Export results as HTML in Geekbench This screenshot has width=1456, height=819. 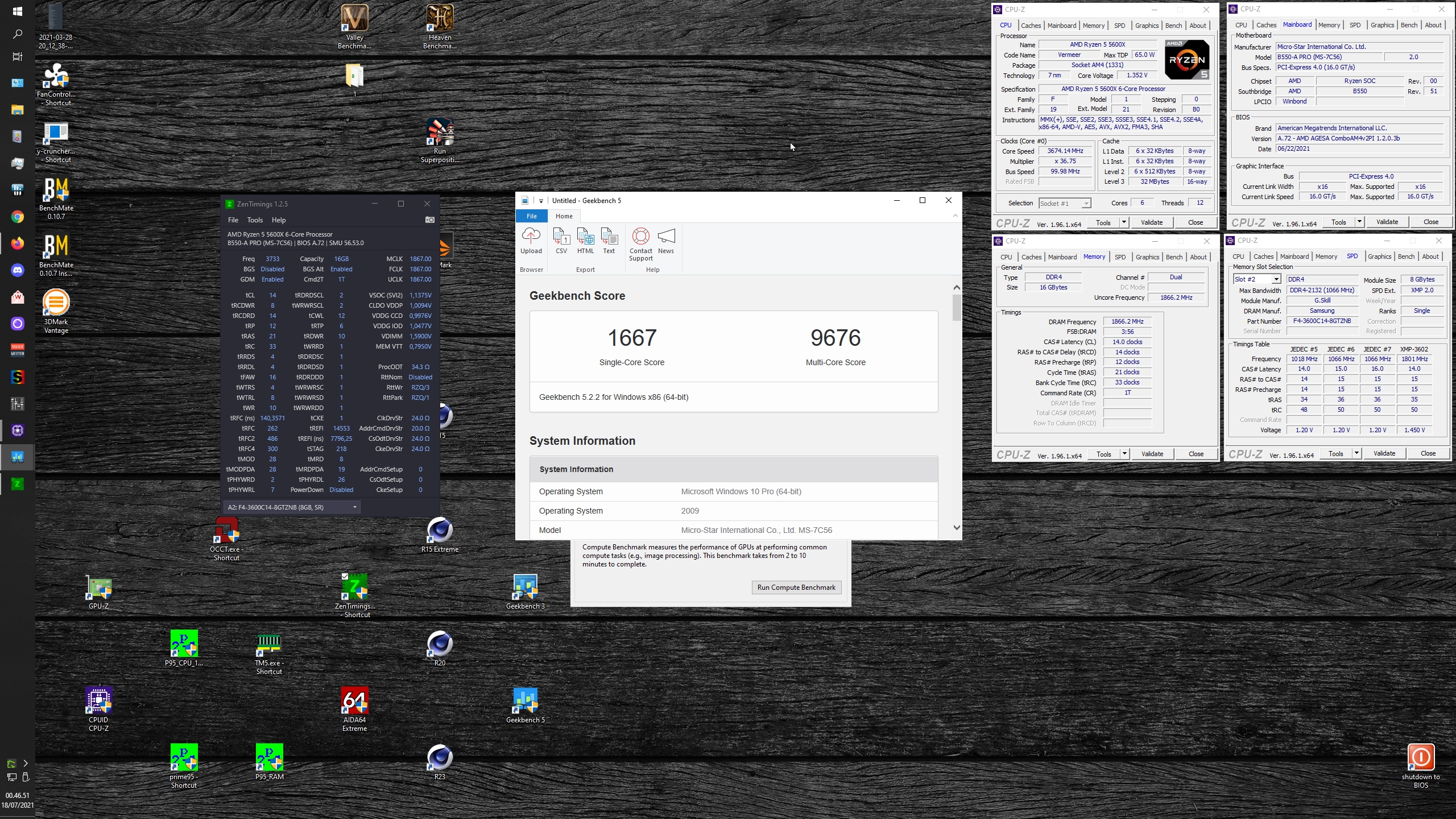pyautogui.click(x=585, y=241)
